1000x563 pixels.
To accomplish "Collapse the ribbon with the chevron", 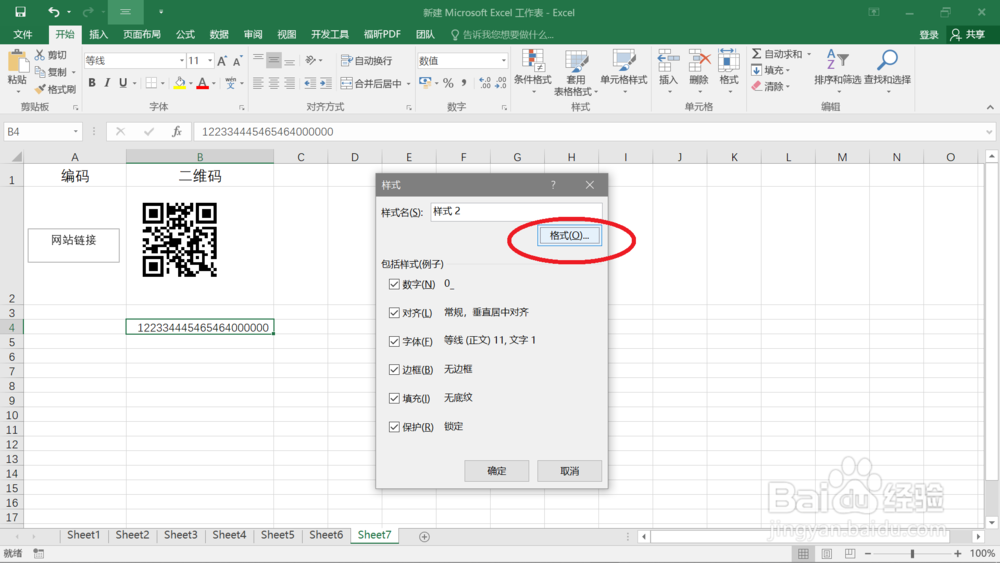I will pos(990,107).
